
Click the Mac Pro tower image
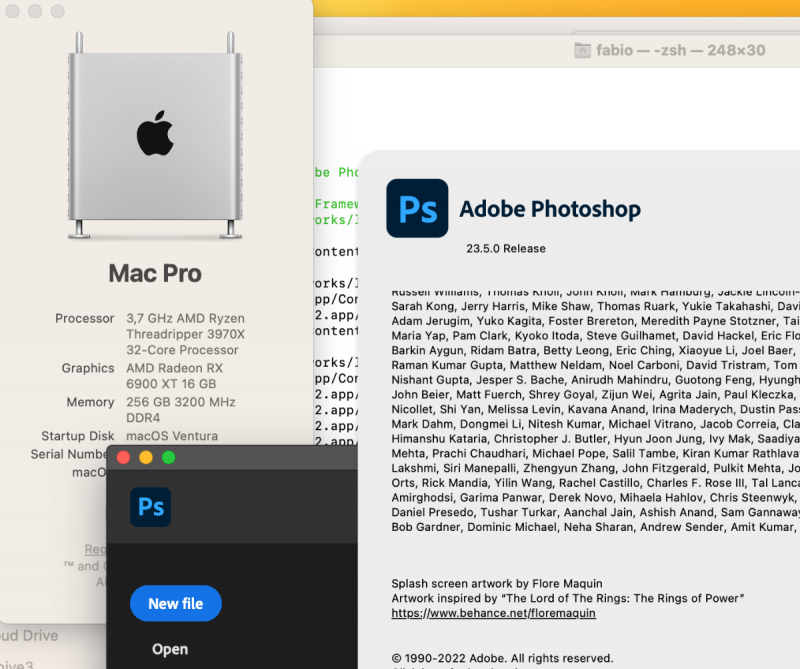[x=155, y=135]
